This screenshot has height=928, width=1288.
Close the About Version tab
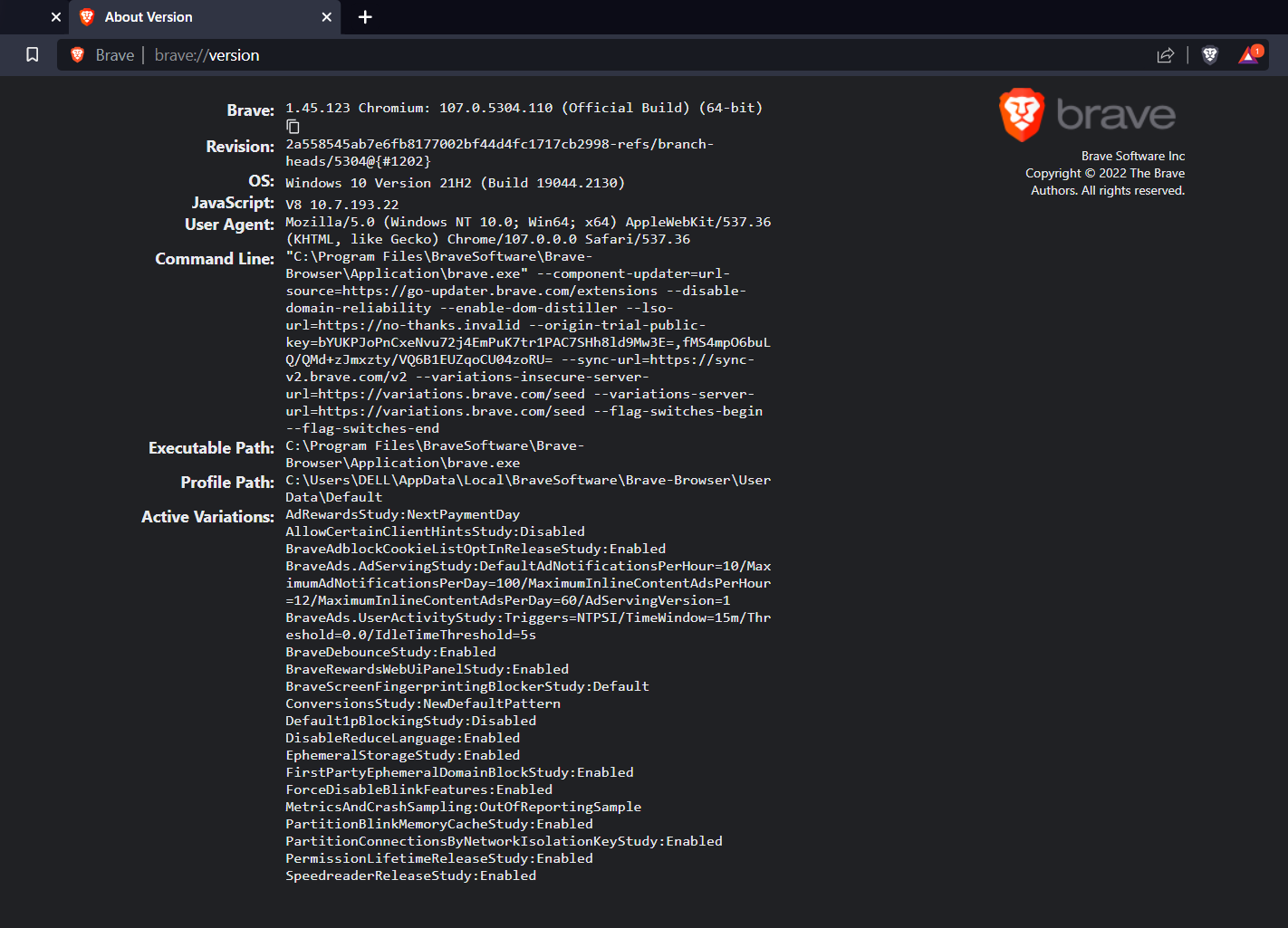tap(326, 16)
